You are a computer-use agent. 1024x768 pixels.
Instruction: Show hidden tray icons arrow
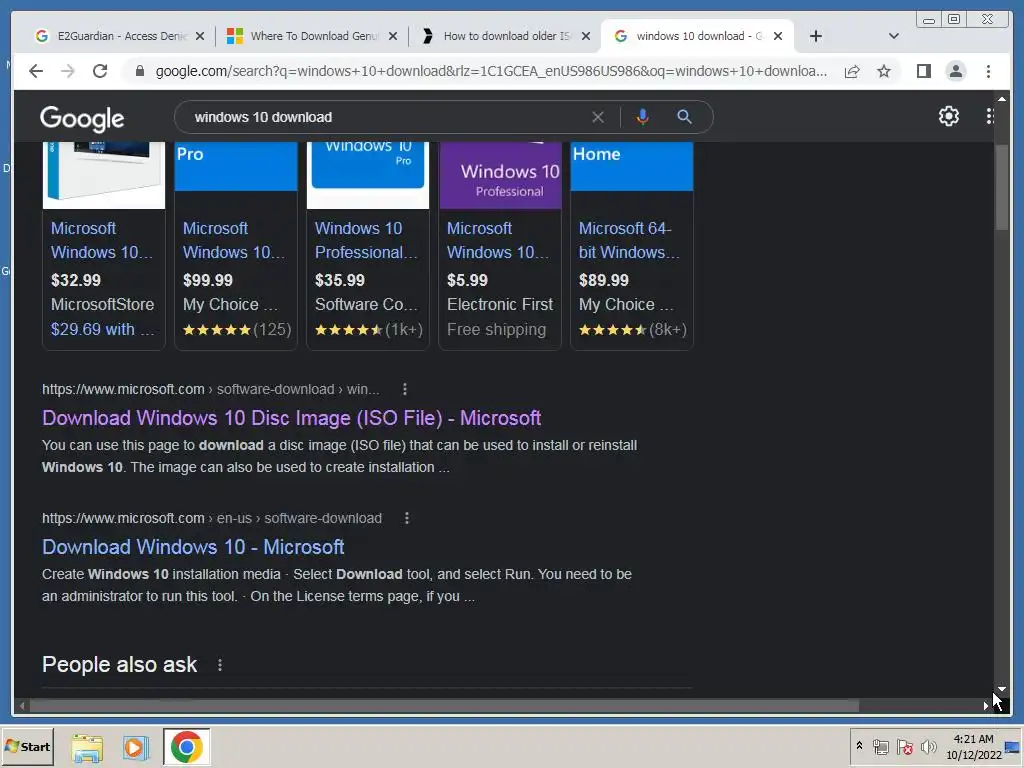(x=859, y=746)
